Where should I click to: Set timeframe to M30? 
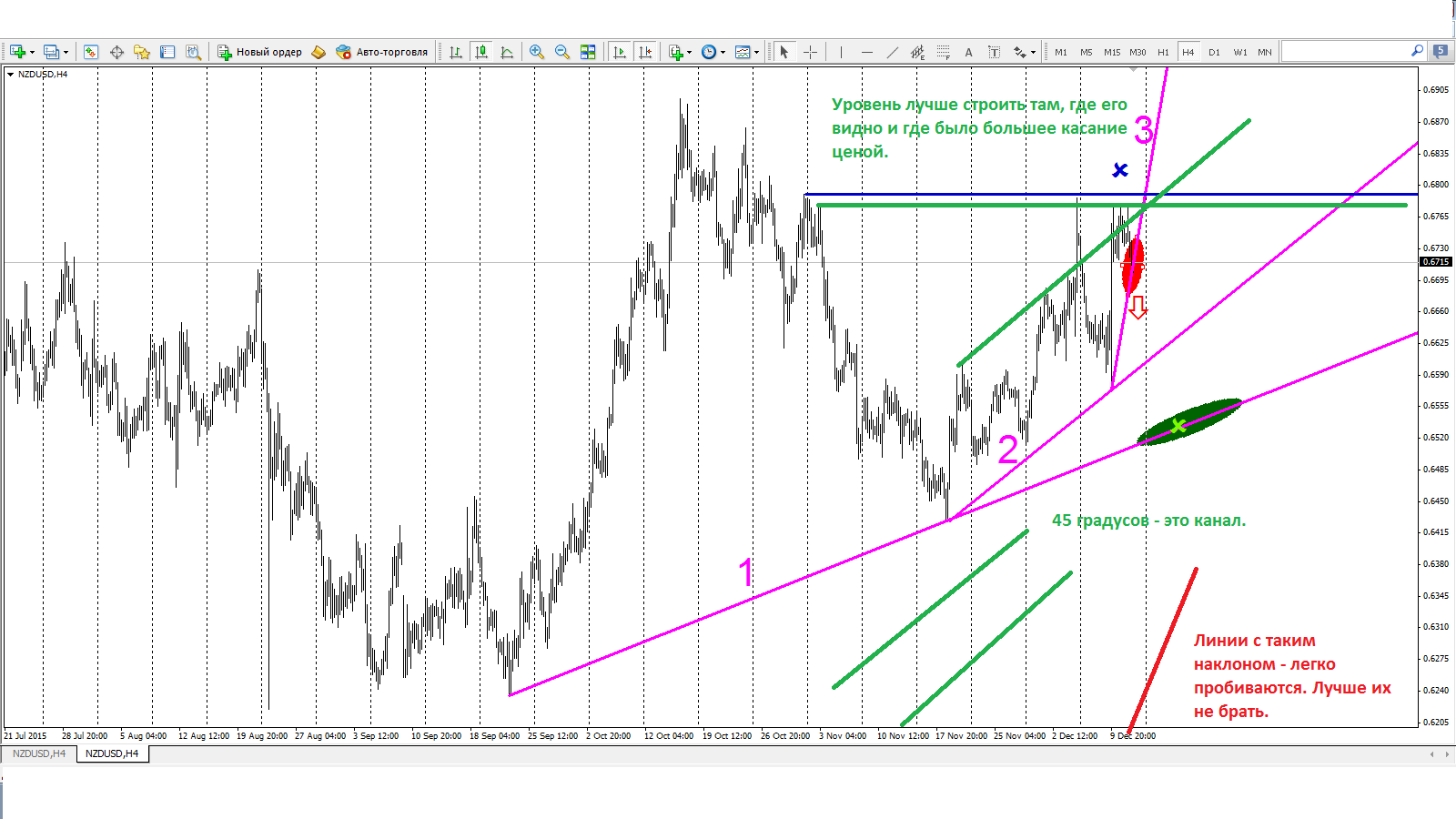[x=1137, y=52]
